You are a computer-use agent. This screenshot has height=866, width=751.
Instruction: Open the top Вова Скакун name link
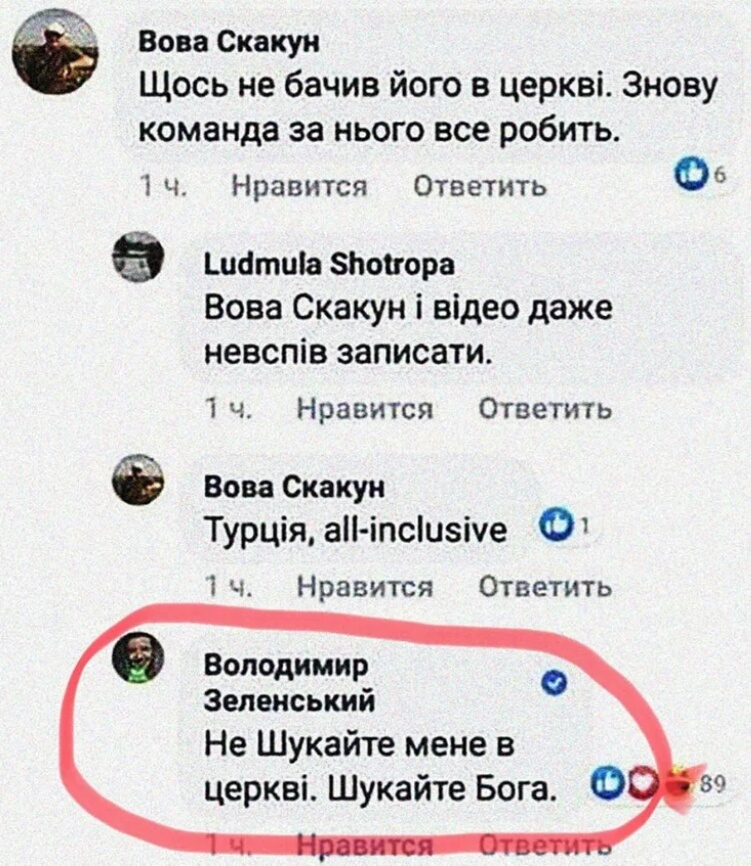228,42
